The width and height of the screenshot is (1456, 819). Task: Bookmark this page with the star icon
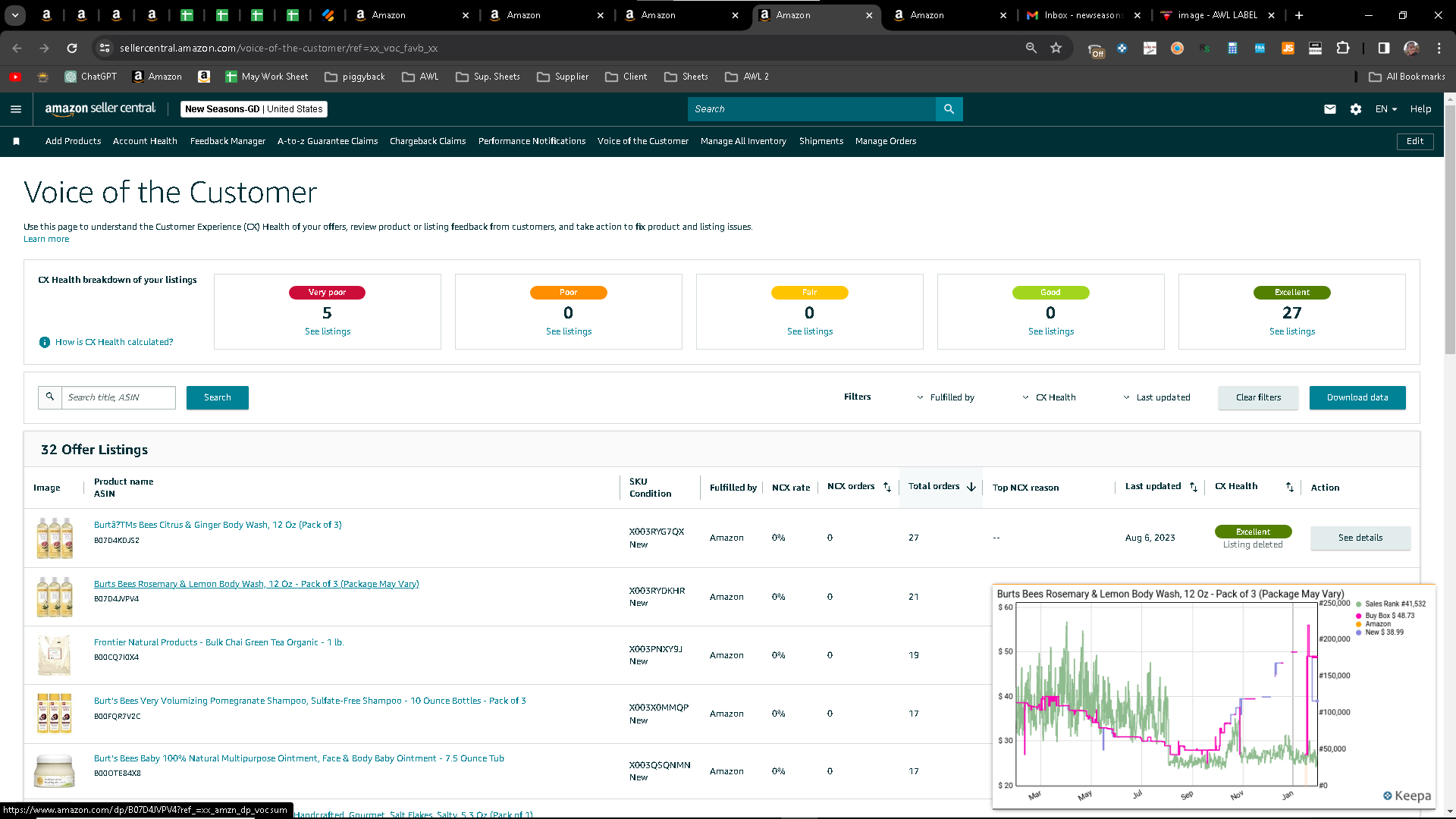click(x=1056, y=48)
